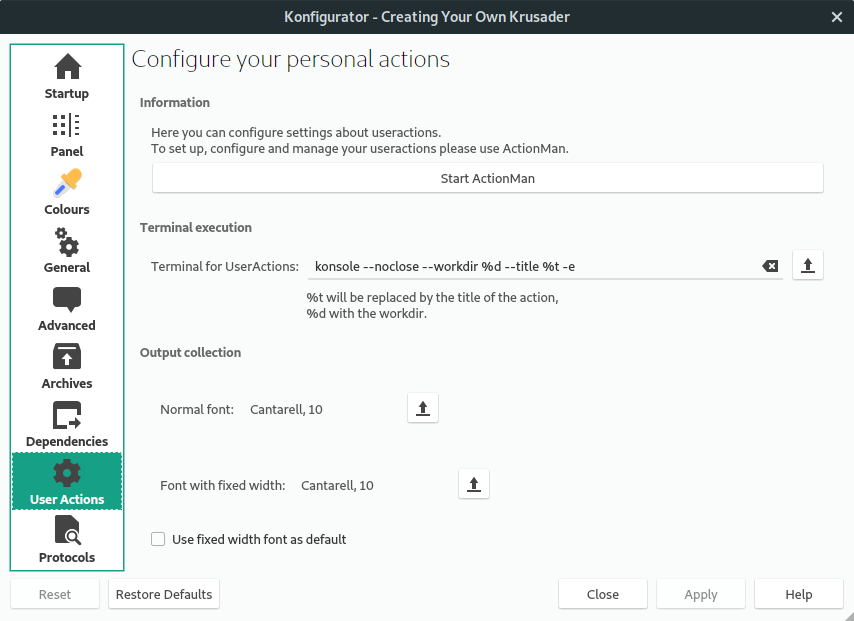Viewport: 854px width, 621px height.
Task: Open the Dependencies window icon
Action: [x=67, y=415]
